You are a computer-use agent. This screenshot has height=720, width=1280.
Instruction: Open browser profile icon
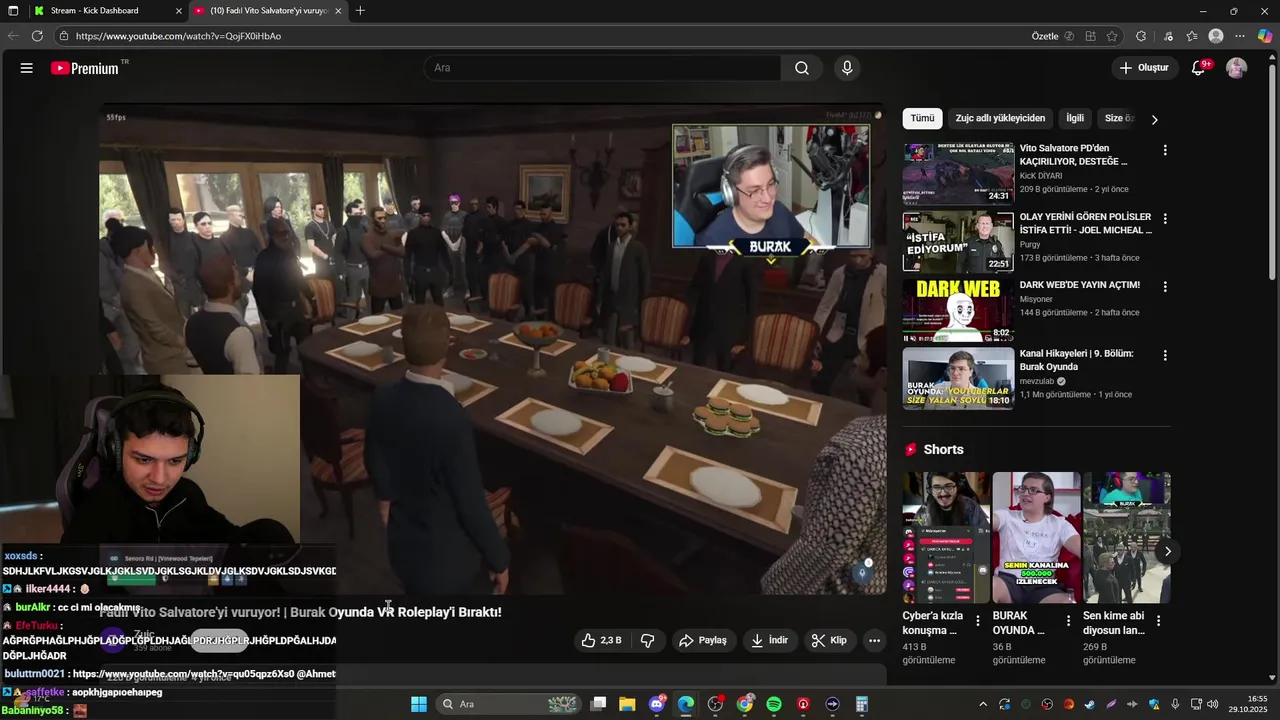tap(1216, 36)
